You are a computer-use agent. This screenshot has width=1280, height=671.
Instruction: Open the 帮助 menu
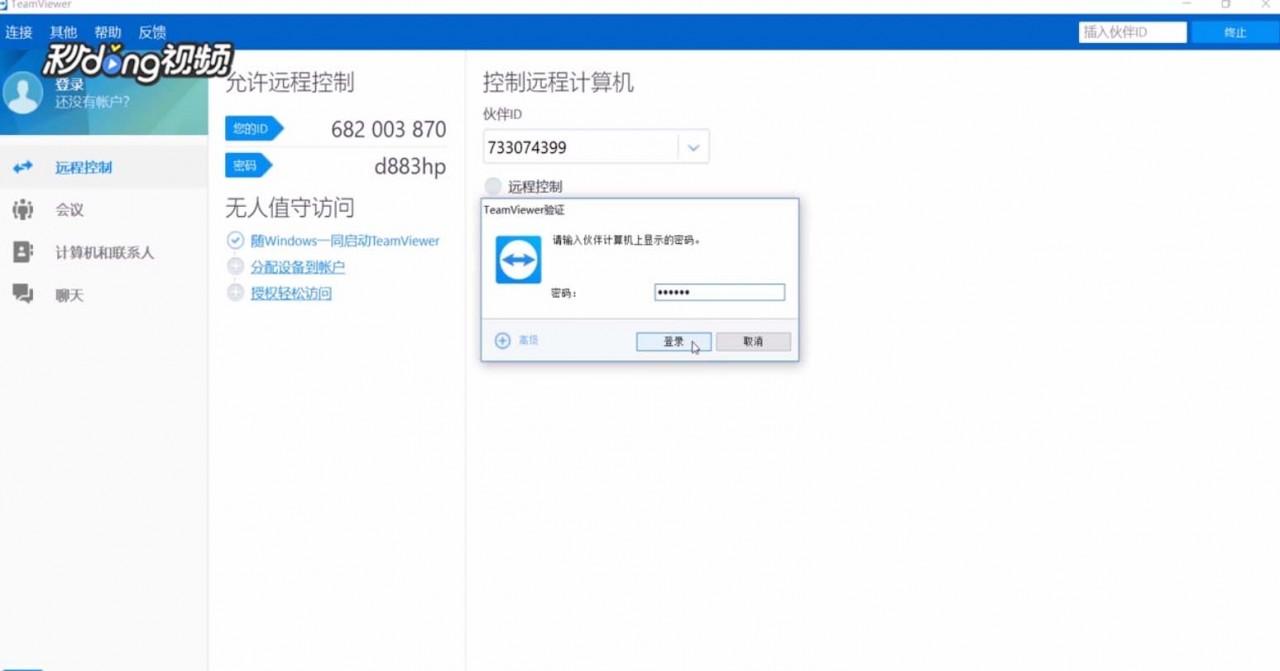click(x=107, y=31)
